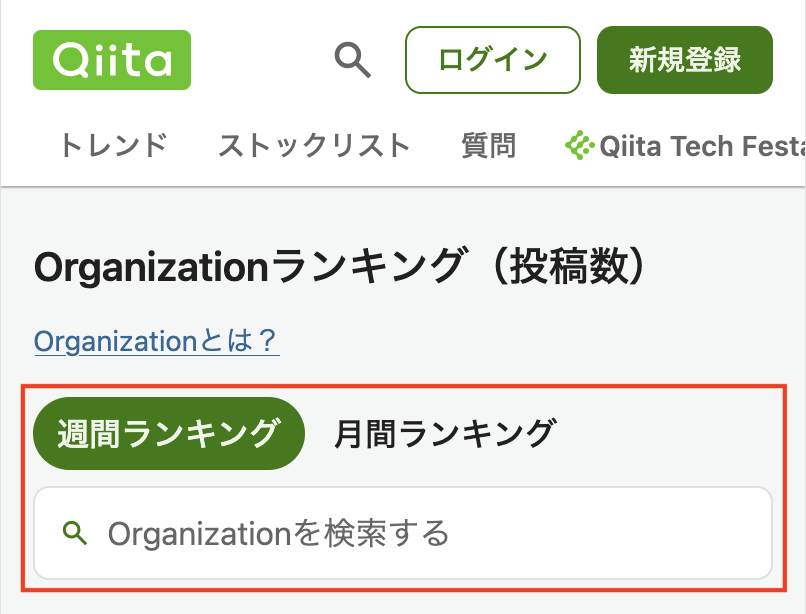Focus the Organizationを検索する input field

tap(403, 533)
